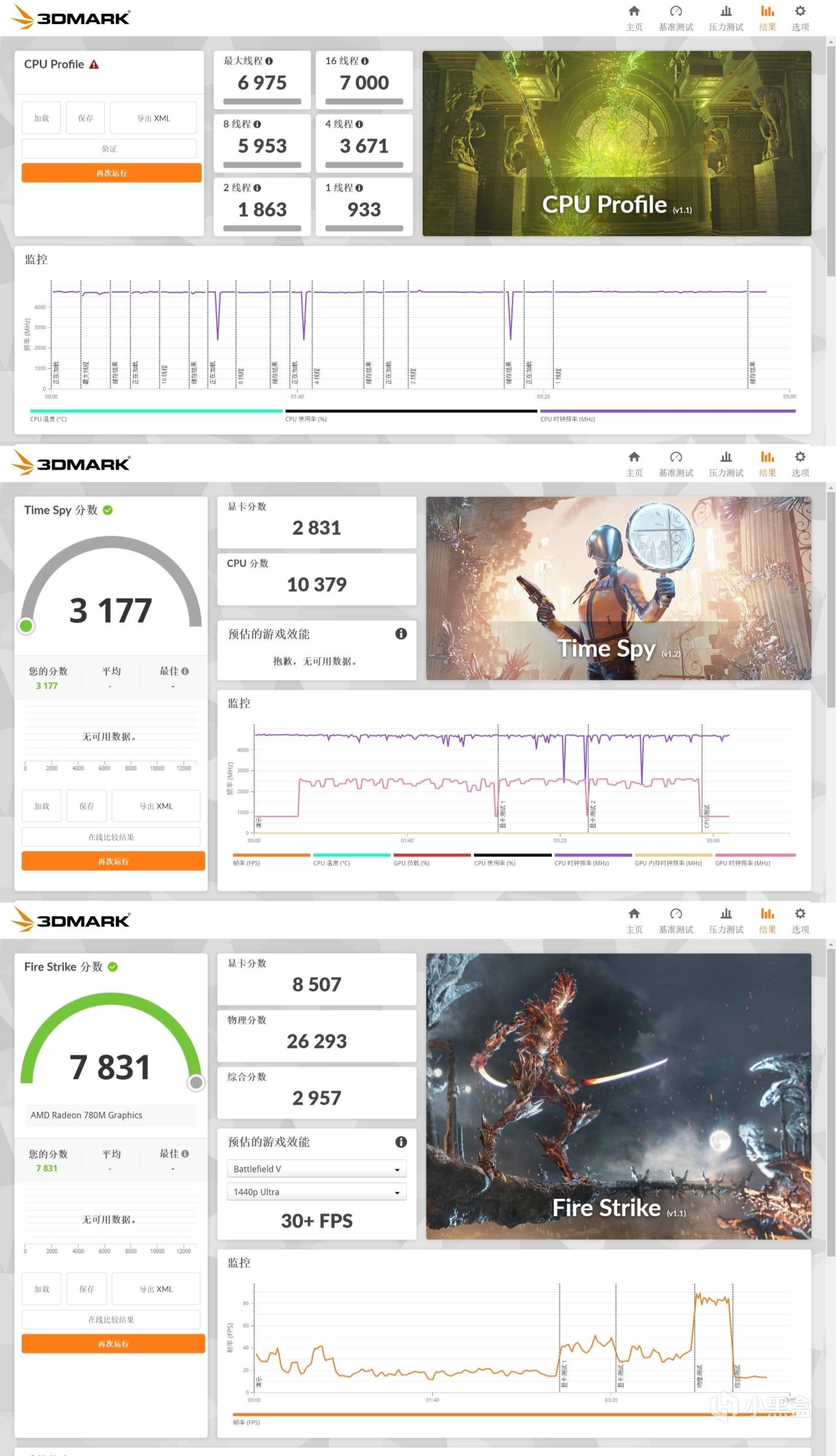
Task: Open 选项 in Fire Strike window
Action: point(800,921)
